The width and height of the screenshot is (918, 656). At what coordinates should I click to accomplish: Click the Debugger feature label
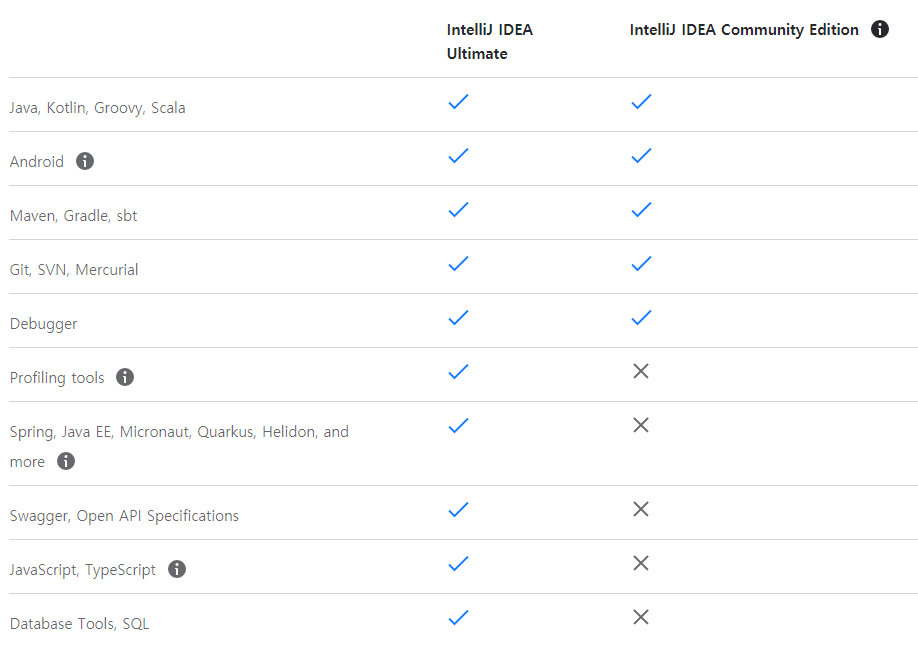pyautogui.click(x=44, y=324)
